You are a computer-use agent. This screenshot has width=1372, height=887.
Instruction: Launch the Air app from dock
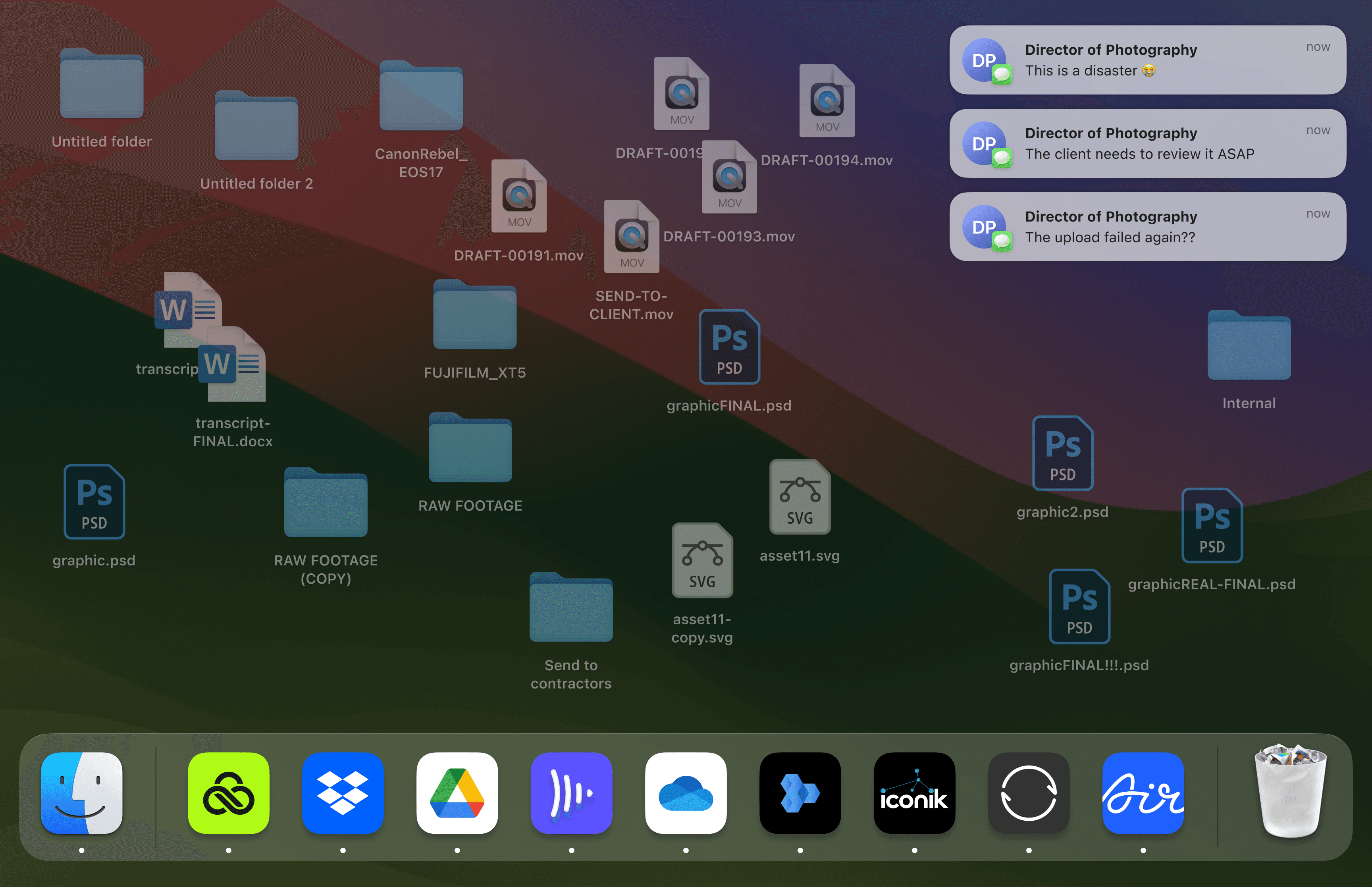(1142, 793)
